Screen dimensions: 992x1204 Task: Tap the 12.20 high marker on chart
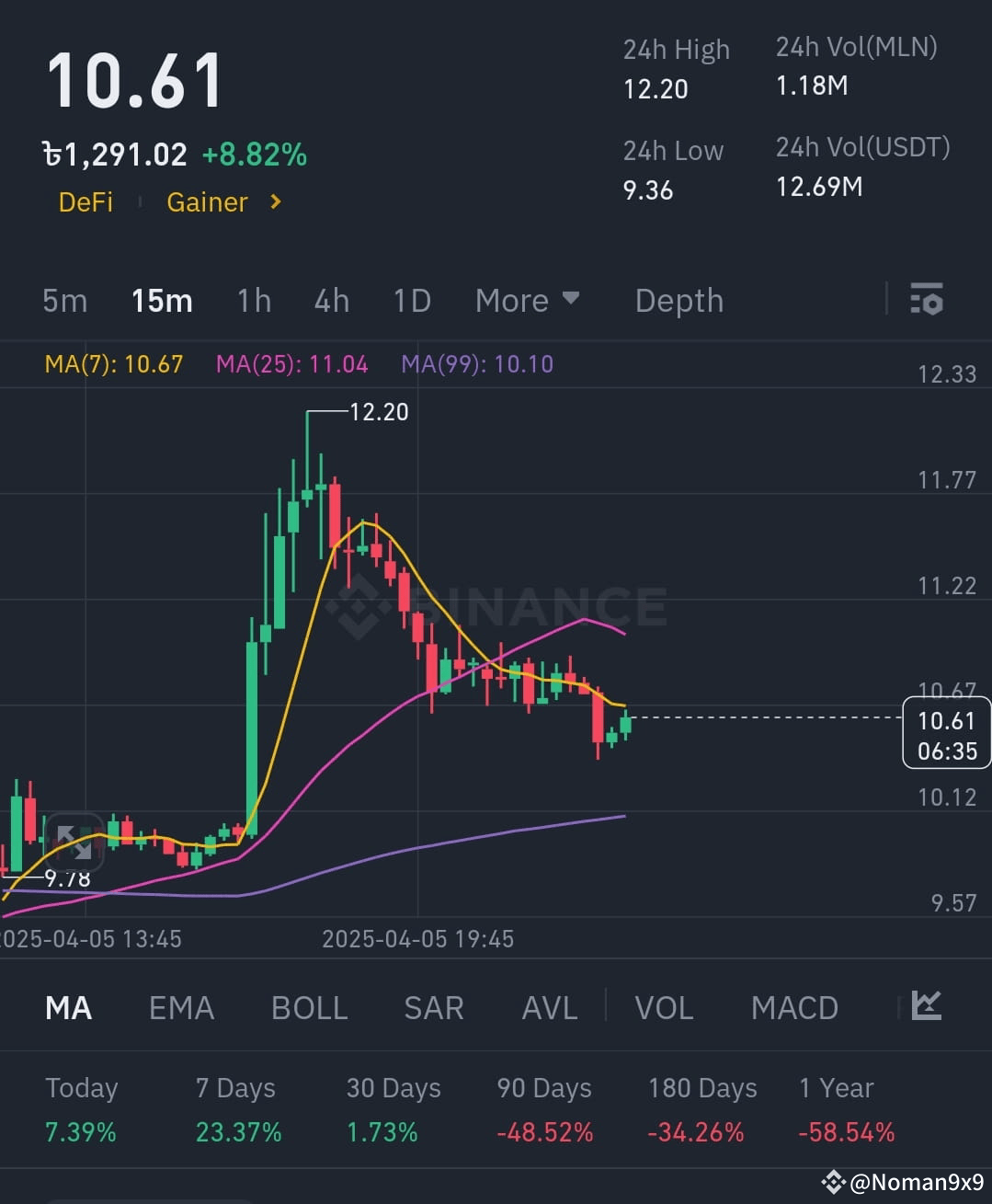(x=379, y=412)
